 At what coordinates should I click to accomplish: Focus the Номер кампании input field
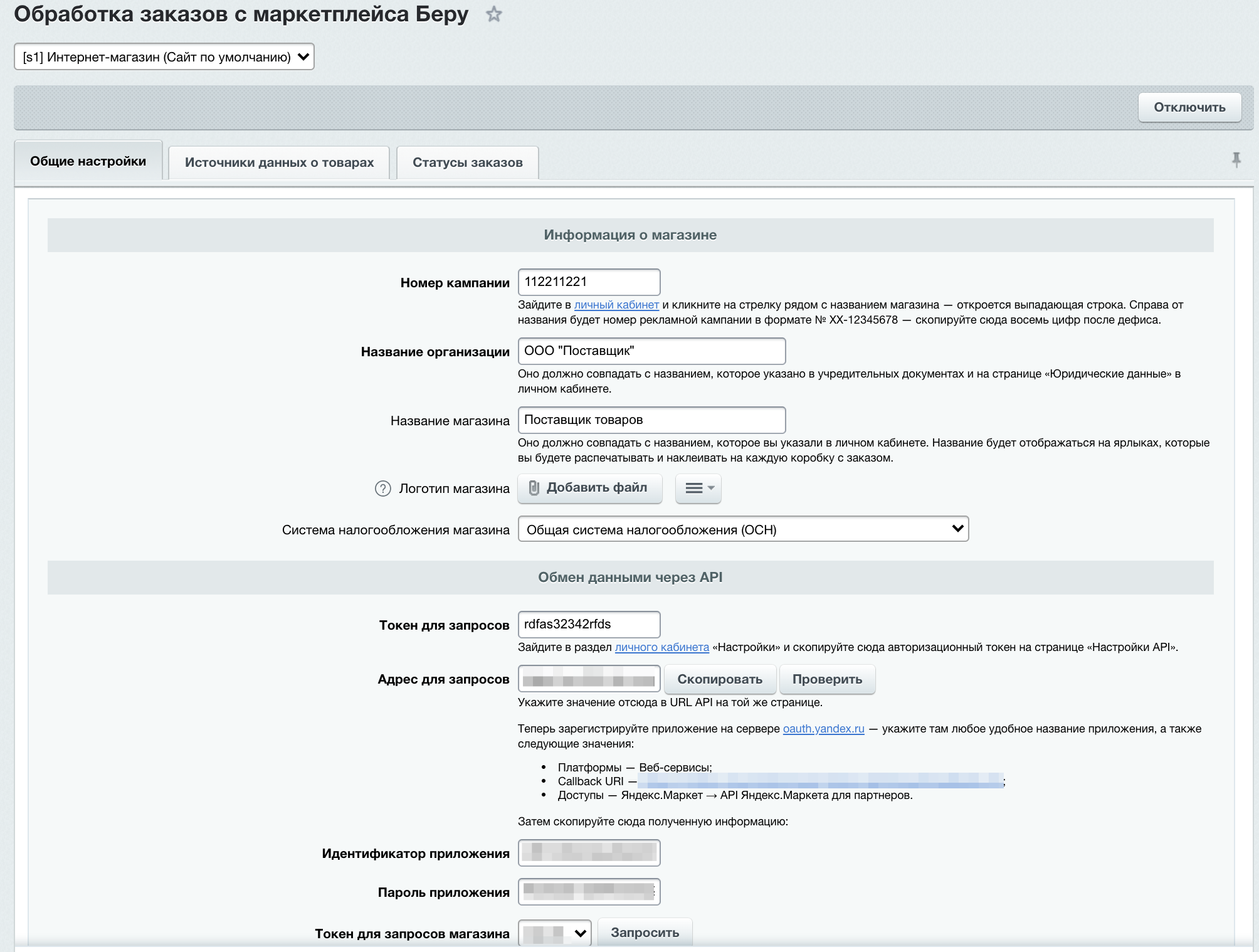tap(589, 282)
